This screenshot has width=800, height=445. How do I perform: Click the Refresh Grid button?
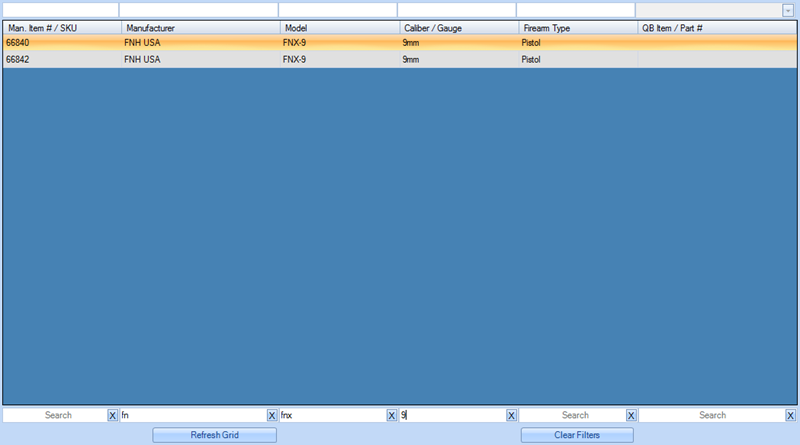(x=214, y=435)
